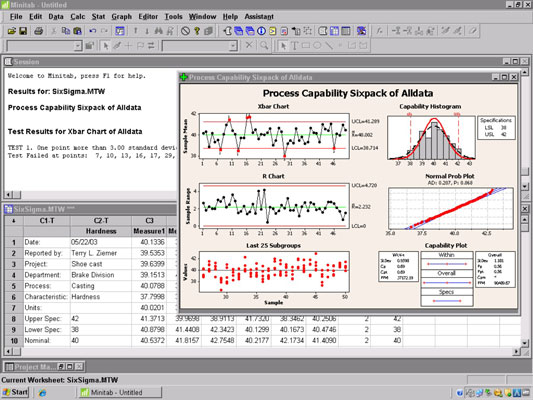
Task: Open the Tools menu
Action: pos(173,17)
